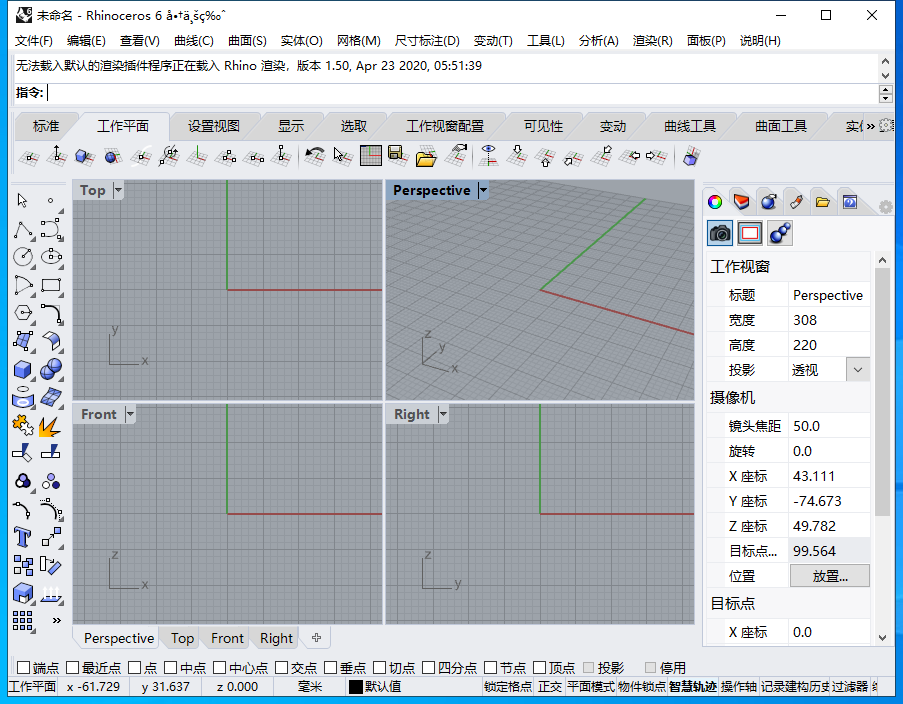Enable the 点 object snap
This screenshot has height=704, width=903.
click(x=134, y=668)
